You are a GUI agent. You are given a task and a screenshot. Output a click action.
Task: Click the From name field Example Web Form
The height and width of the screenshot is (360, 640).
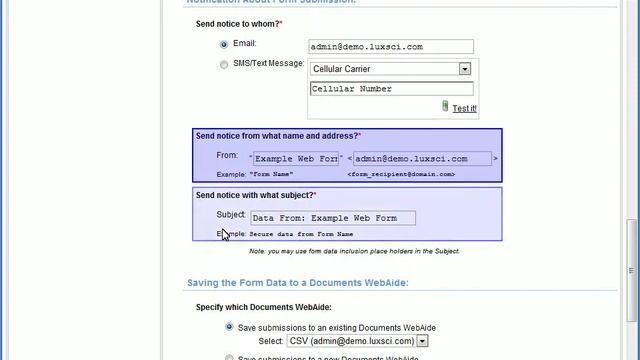pyautogui.click(x=296, y=158)
